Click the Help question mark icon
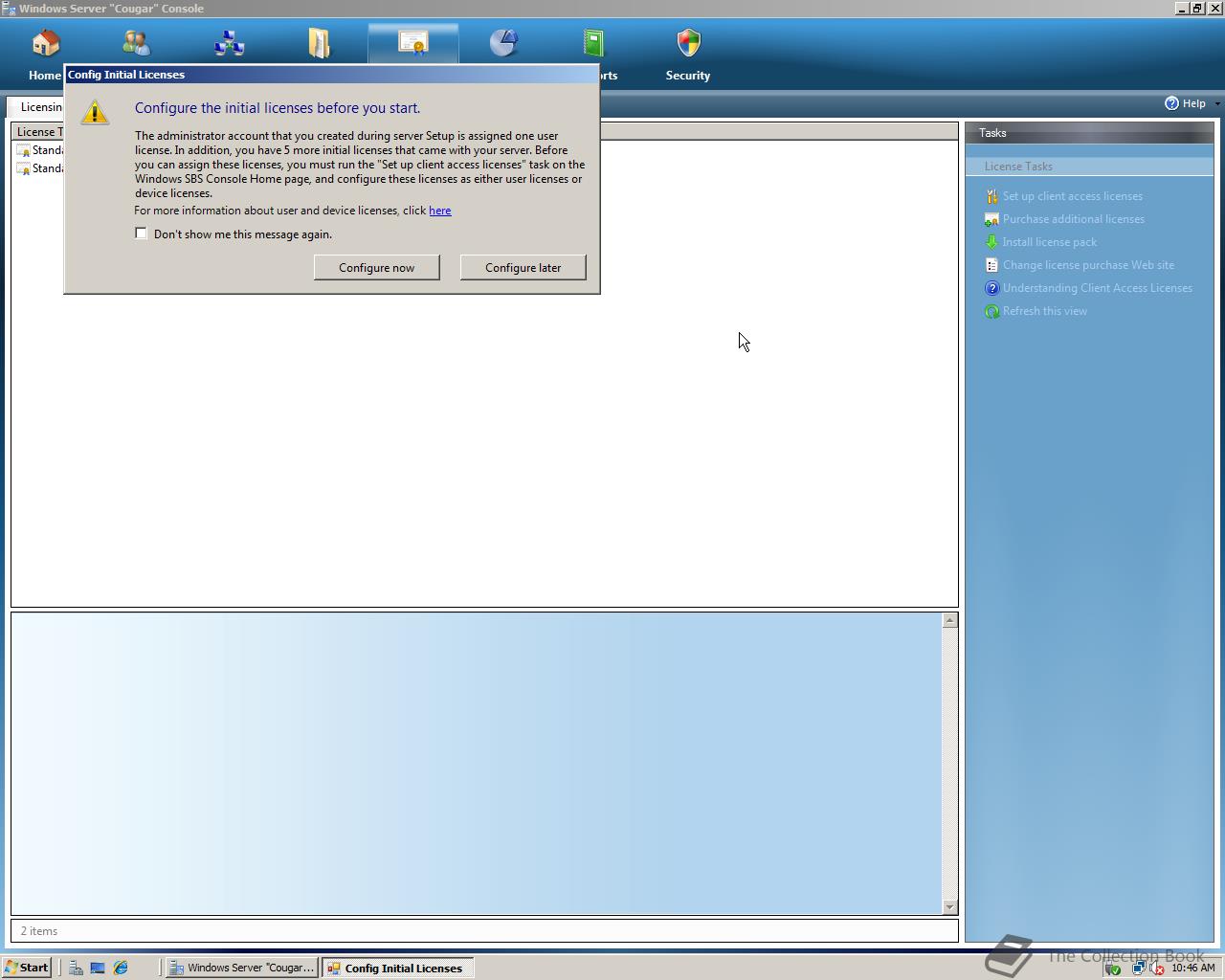The image size is (1225, 980). (x=1171, y=103)
